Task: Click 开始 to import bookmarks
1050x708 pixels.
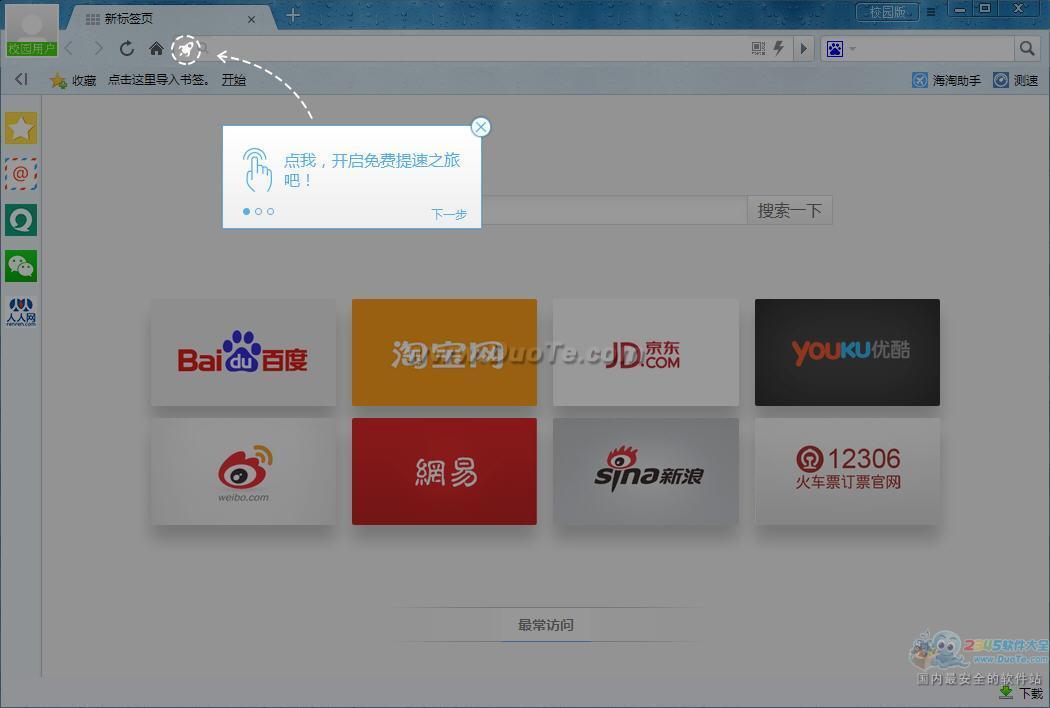Action: (234, 80)
